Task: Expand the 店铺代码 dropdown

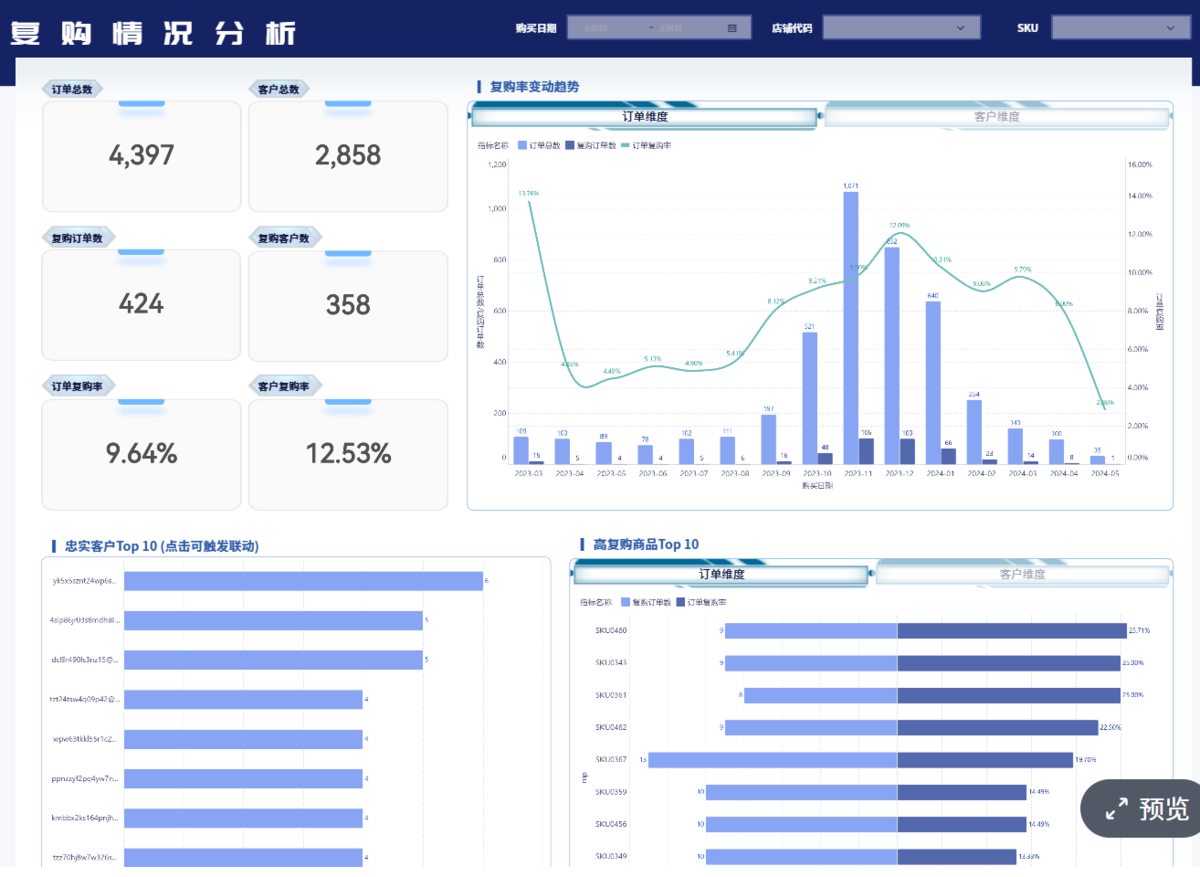Action: coord(901,28)
